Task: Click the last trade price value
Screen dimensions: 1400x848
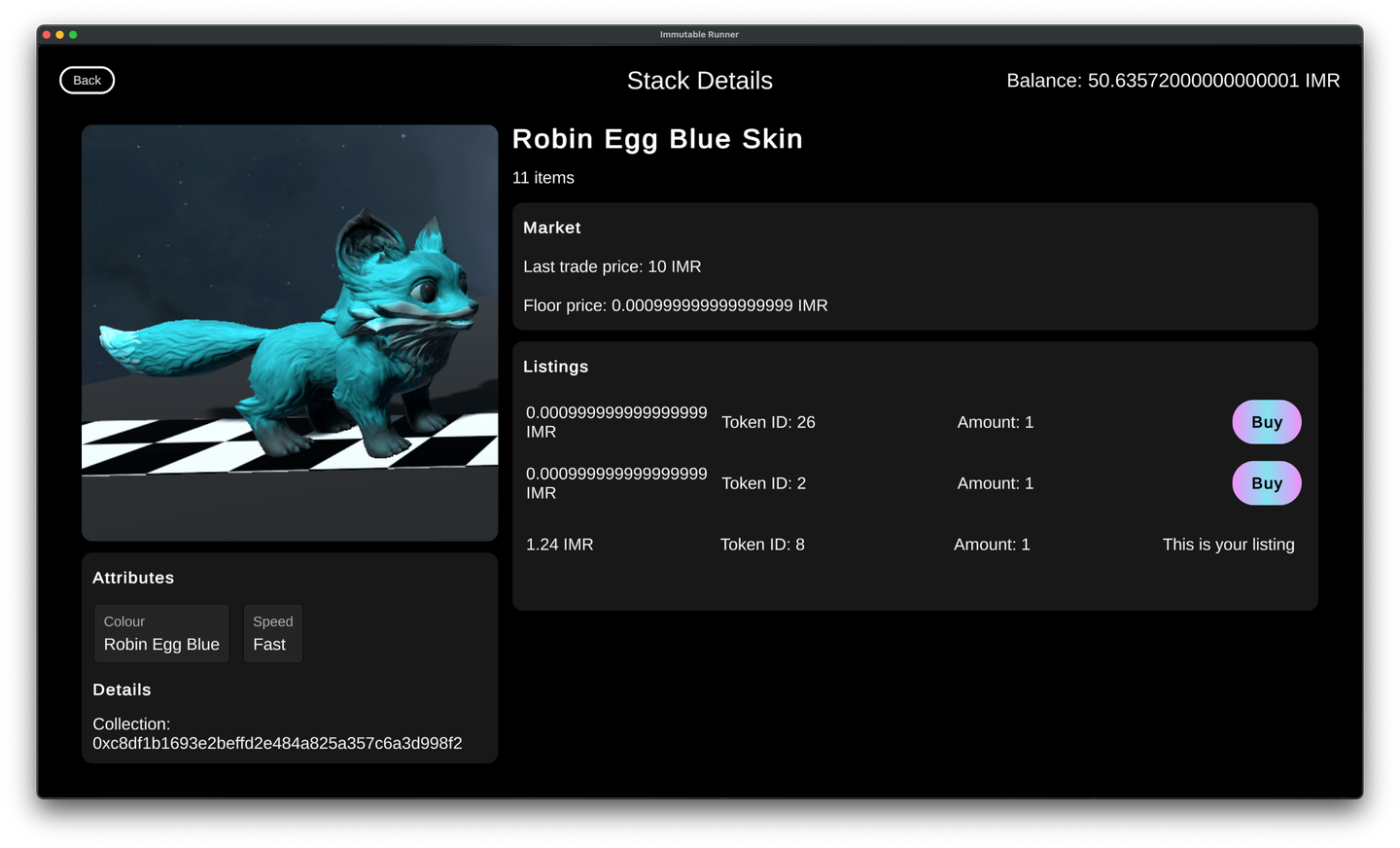Action: pos(612,266)
